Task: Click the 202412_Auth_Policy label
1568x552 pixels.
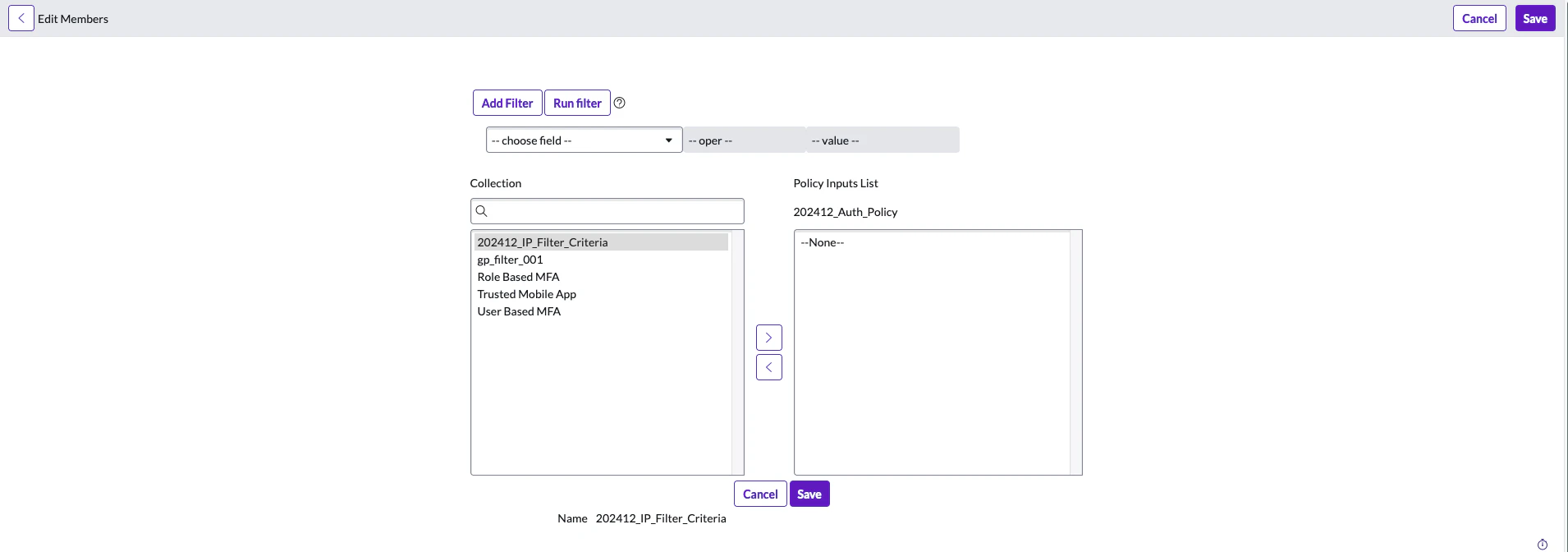Action: [846, 212]
